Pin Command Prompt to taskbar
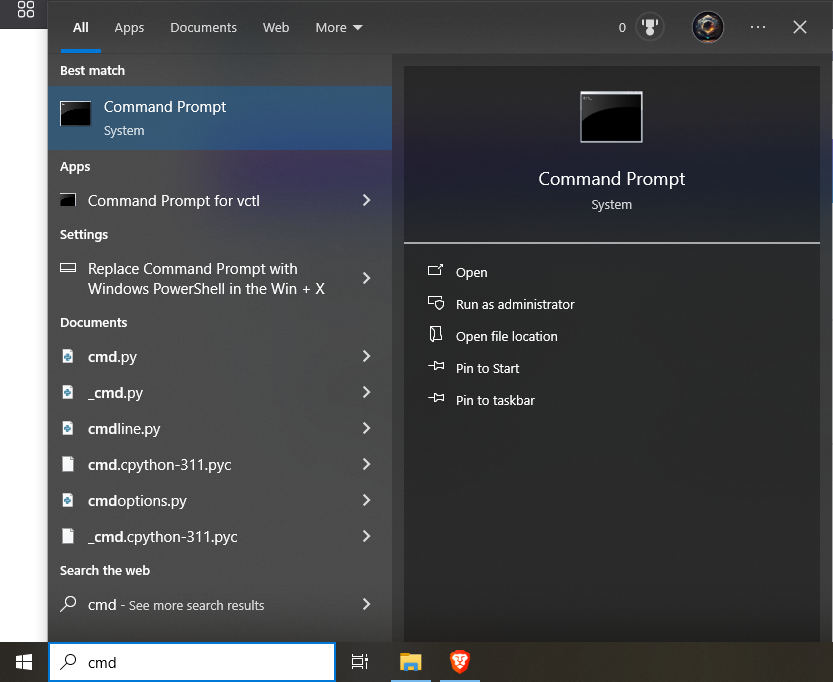The height and width of the screenshot is (682, 833). [x=494, y=400]
